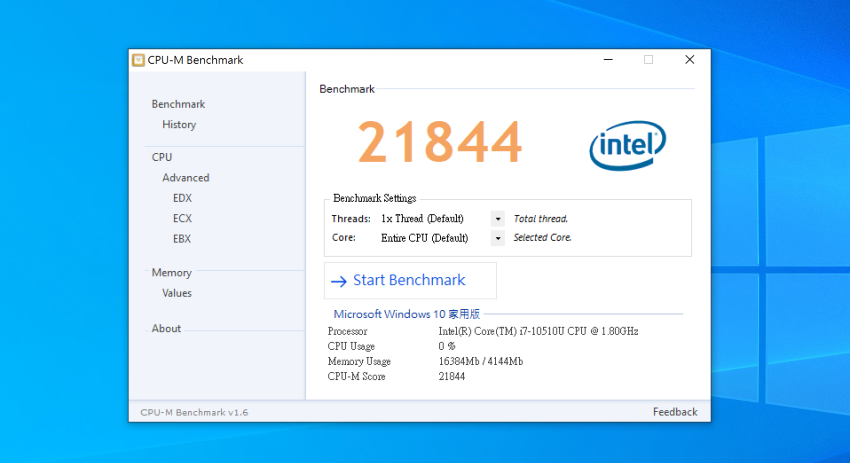Select the EBX register entry
The image size is (850, 463).
click(x=182, y=239)
